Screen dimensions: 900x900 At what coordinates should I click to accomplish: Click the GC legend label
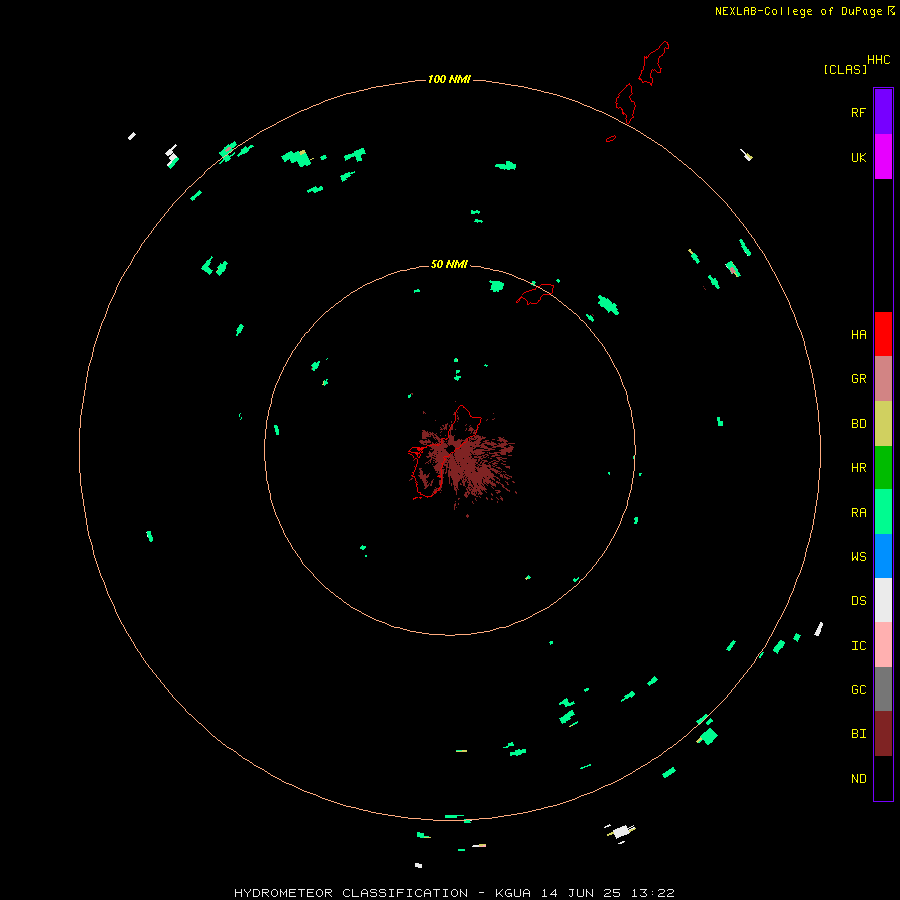point(858,689)
